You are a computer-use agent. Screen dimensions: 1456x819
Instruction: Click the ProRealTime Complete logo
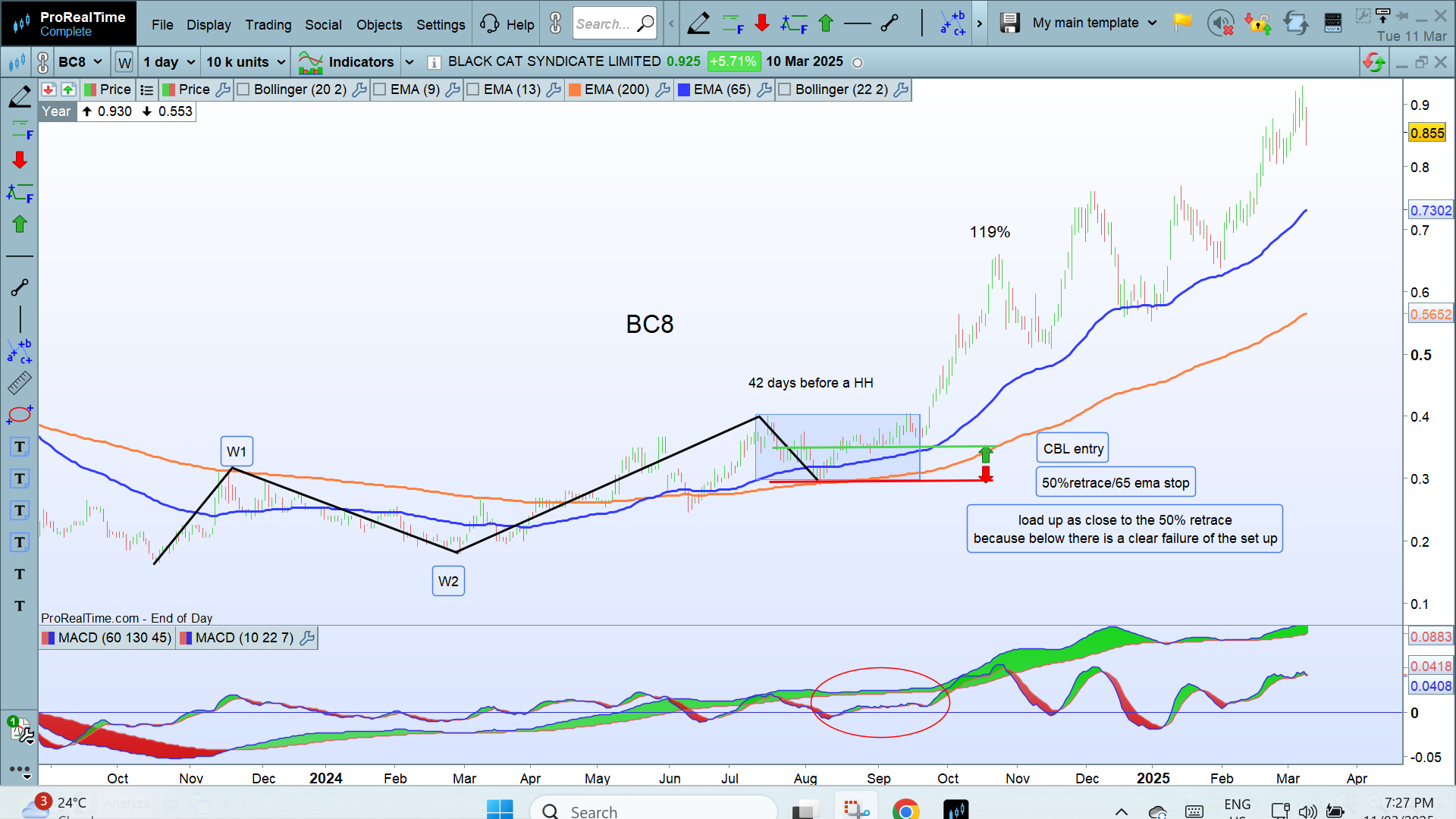68,24
